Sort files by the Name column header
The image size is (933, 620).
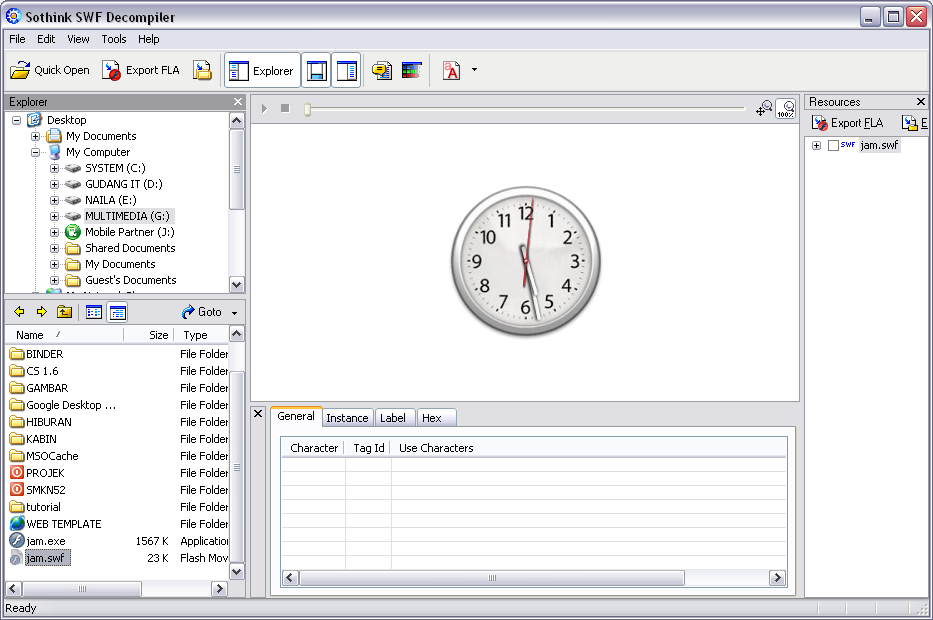click(64, 335)
